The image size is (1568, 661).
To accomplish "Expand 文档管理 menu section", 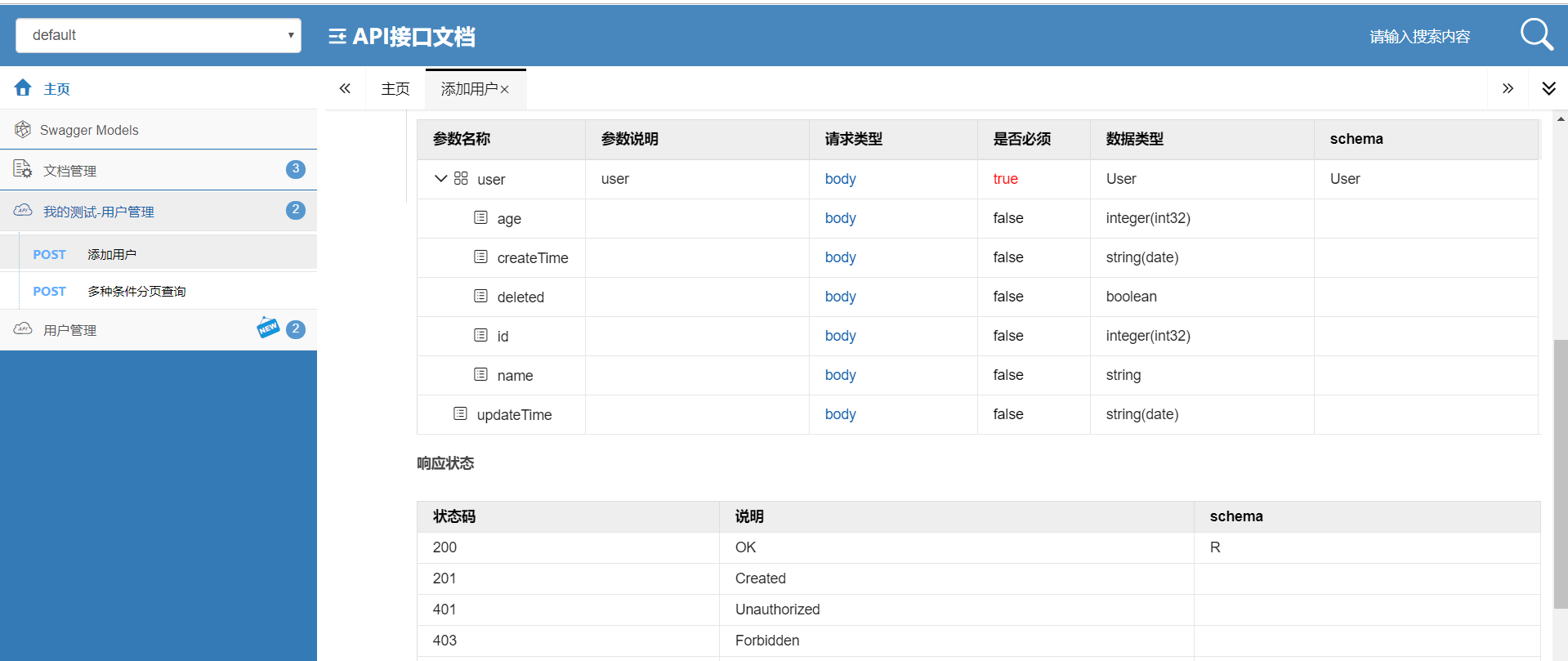I will pyautogui.click(x=159, y=170).
